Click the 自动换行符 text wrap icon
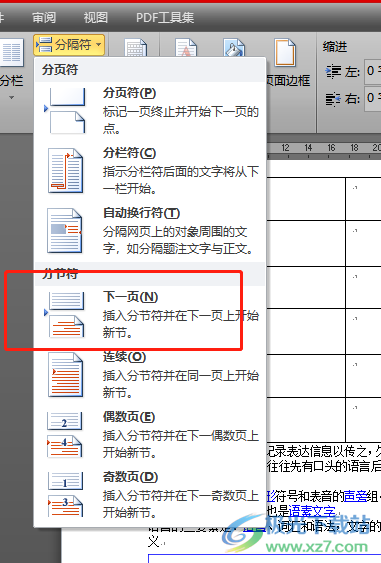381x563 pixels. tap(65, 231)
